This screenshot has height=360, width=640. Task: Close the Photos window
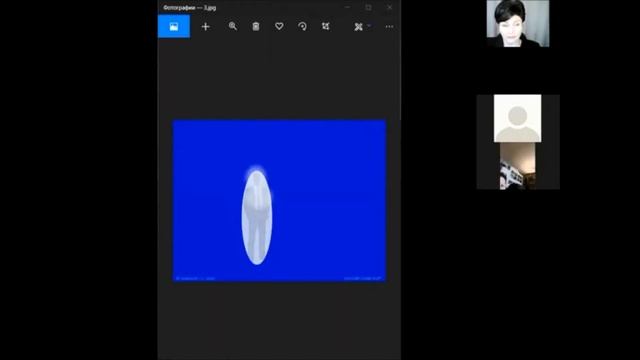tap(390, 7)
